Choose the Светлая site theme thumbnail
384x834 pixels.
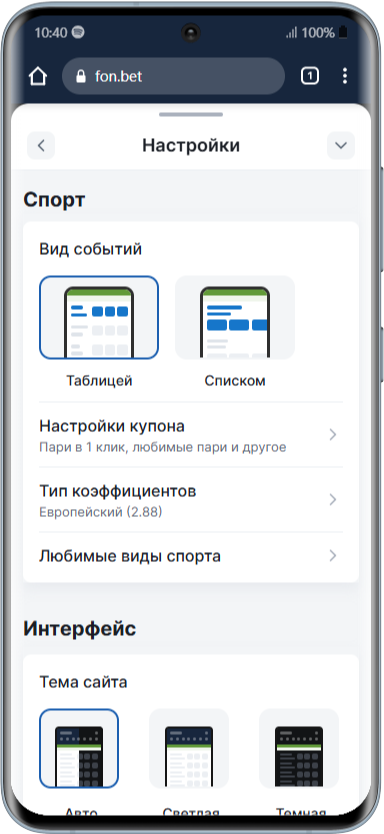point(189,748)
